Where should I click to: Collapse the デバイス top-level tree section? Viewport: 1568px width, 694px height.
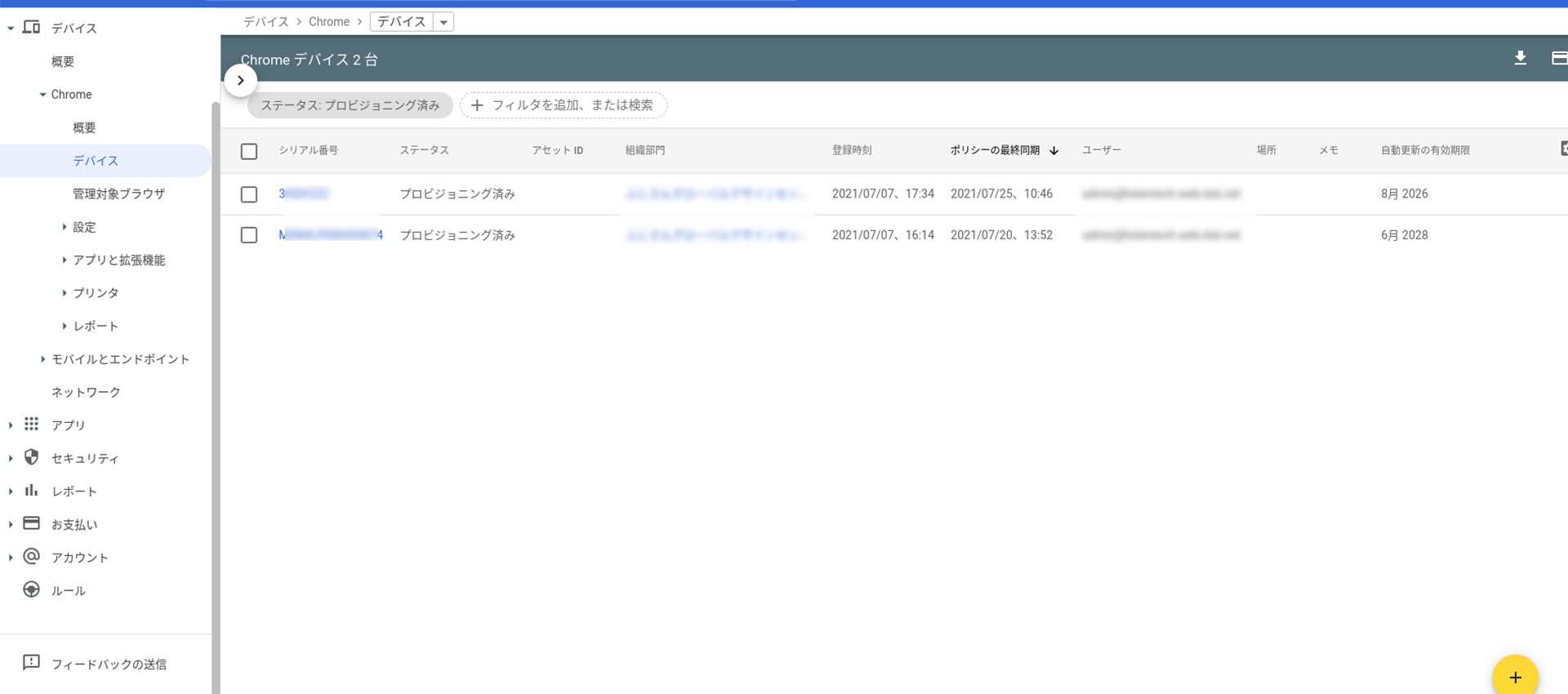[x=11, y=29]
